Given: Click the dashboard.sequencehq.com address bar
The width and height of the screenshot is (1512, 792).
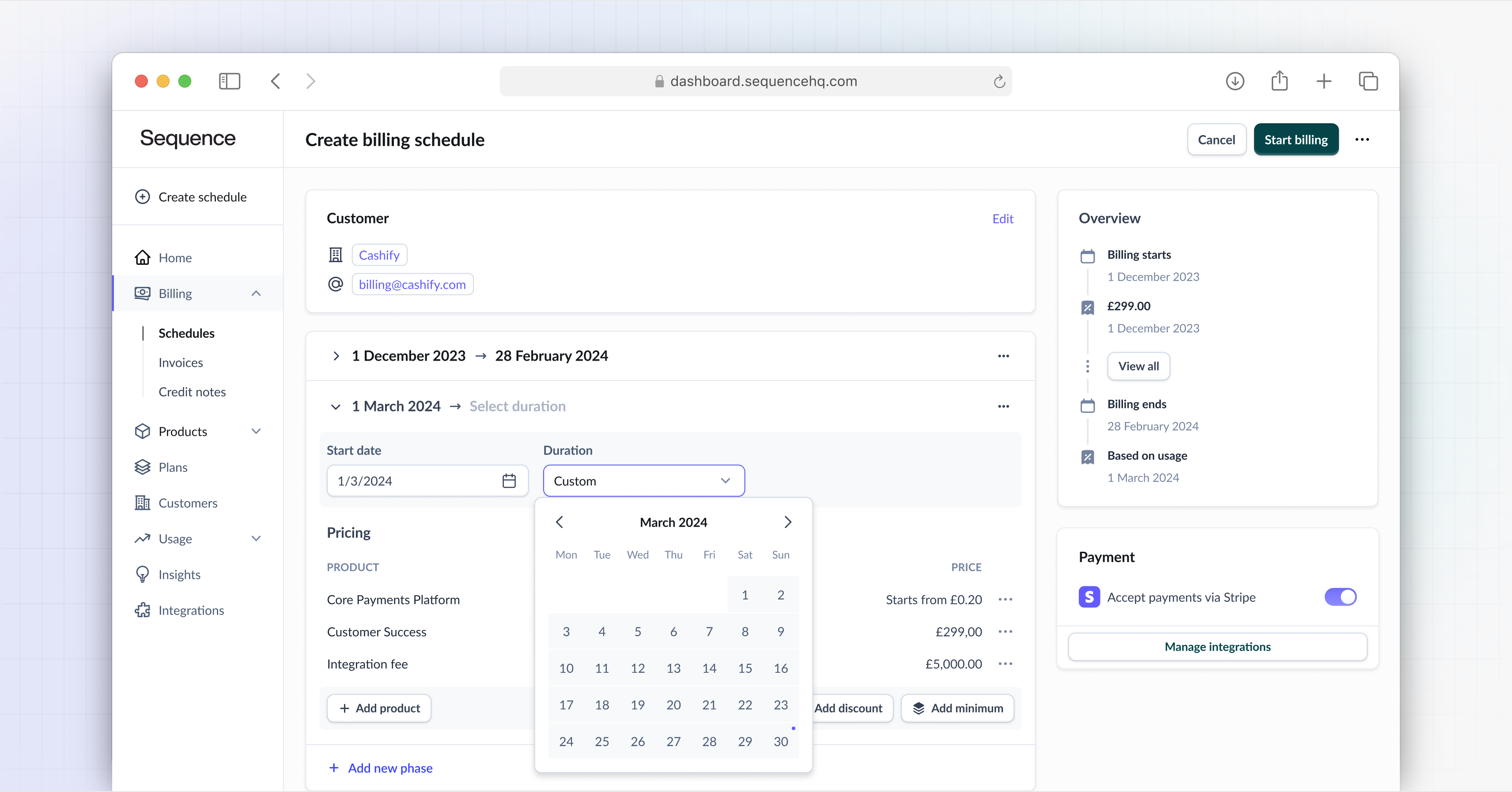Looking at the screenshot, I should tap(756, 81).
